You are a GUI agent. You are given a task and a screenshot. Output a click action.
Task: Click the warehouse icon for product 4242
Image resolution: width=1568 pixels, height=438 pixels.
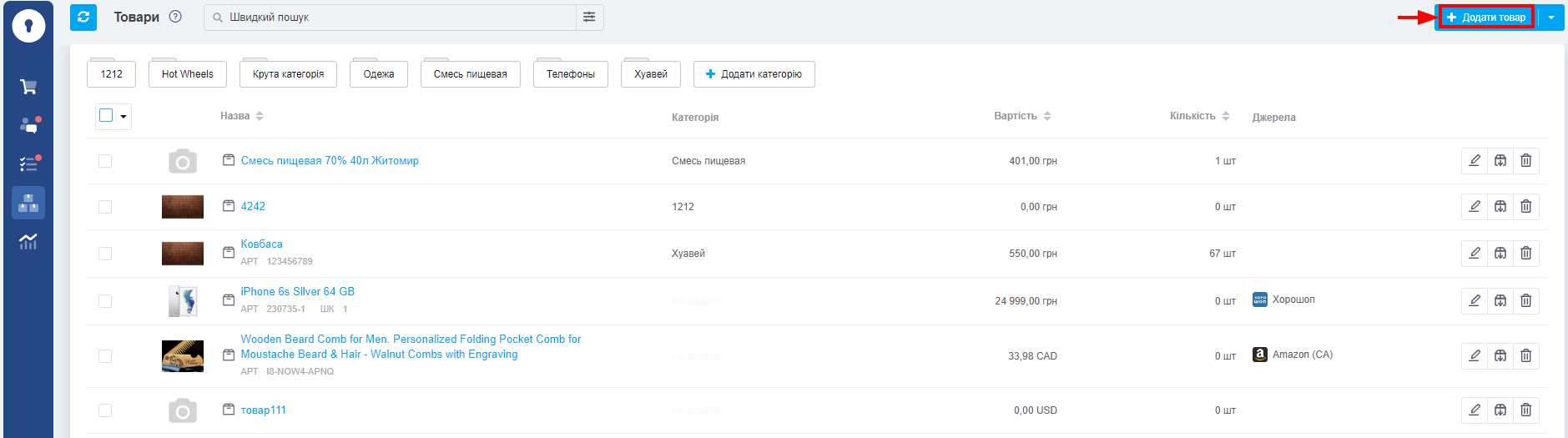pyautogui.click(x=1500, y=206)
